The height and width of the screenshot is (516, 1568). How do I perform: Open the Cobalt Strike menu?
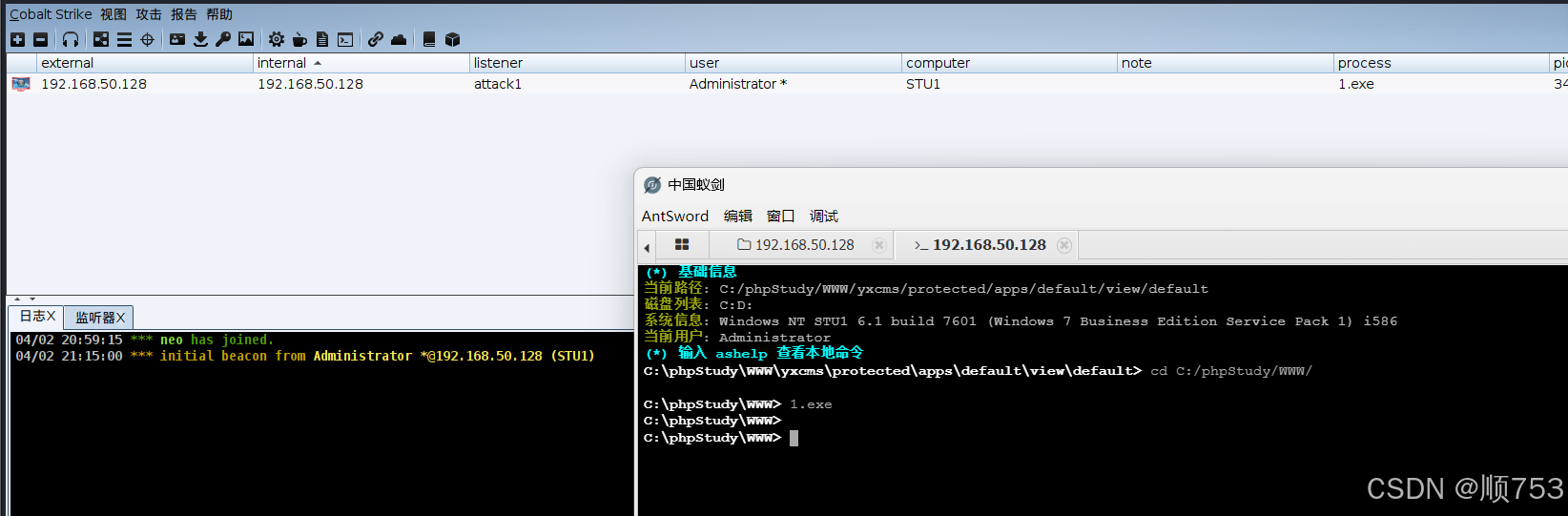[x=51, y=14]
